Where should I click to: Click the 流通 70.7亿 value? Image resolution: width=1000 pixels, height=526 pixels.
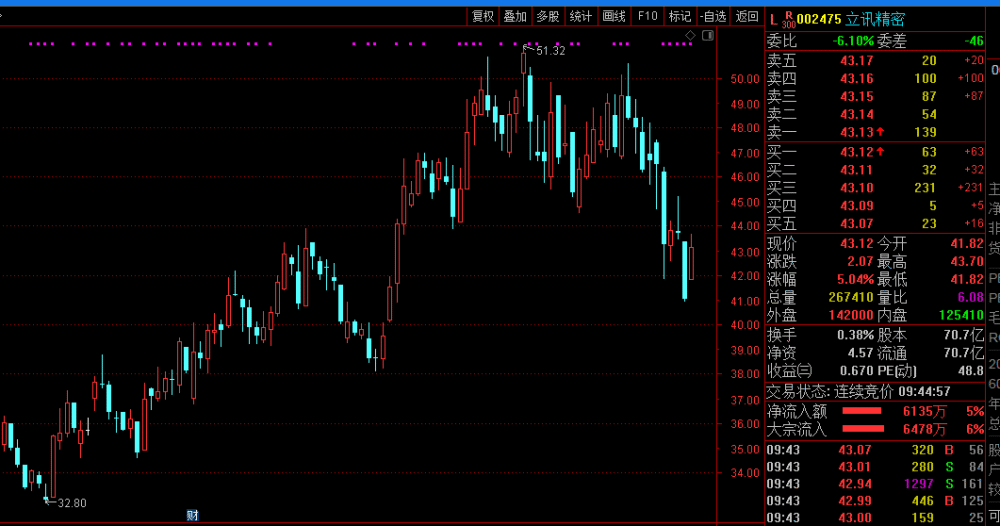(x=964, y=353)
